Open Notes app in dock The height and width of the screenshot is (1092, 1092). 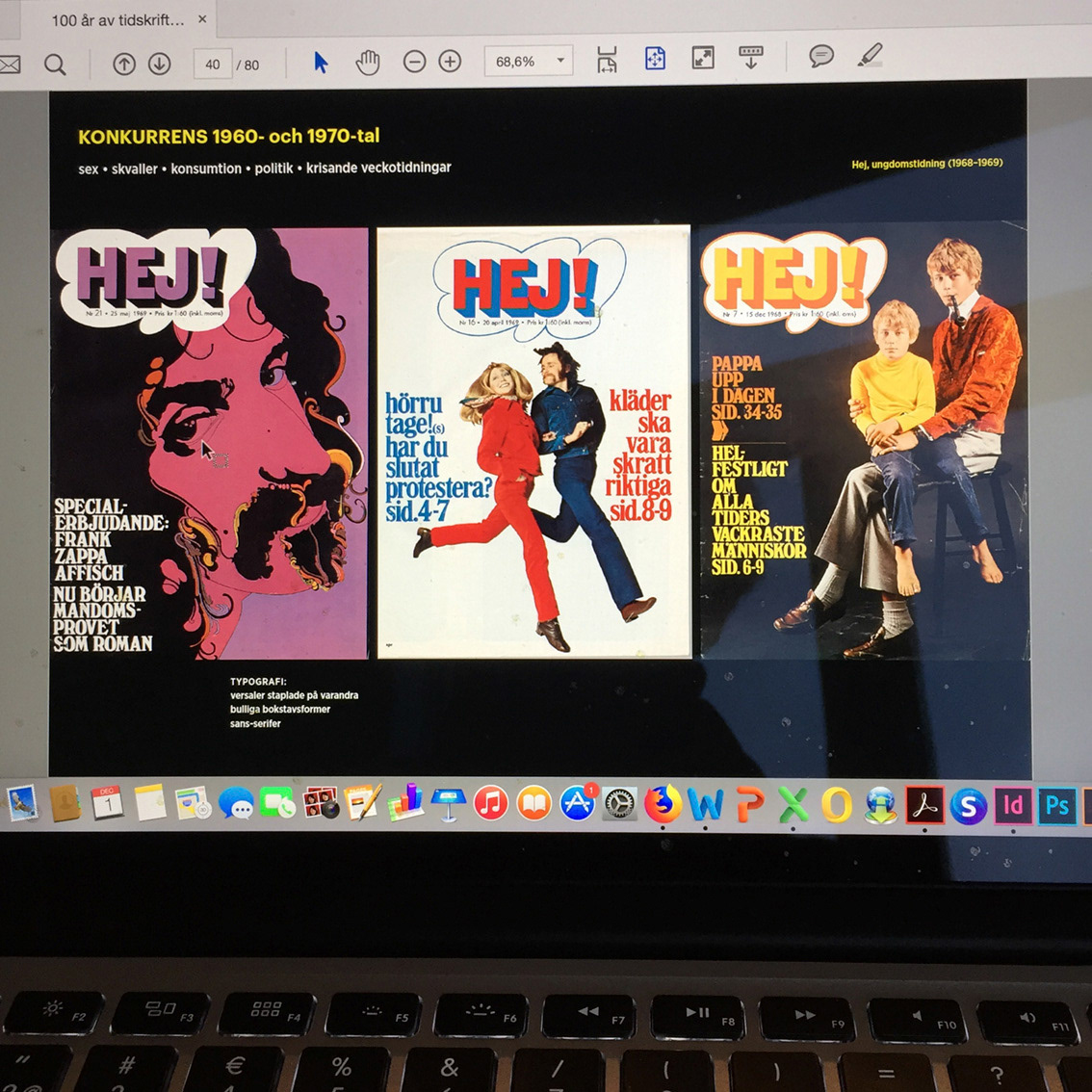150,804
